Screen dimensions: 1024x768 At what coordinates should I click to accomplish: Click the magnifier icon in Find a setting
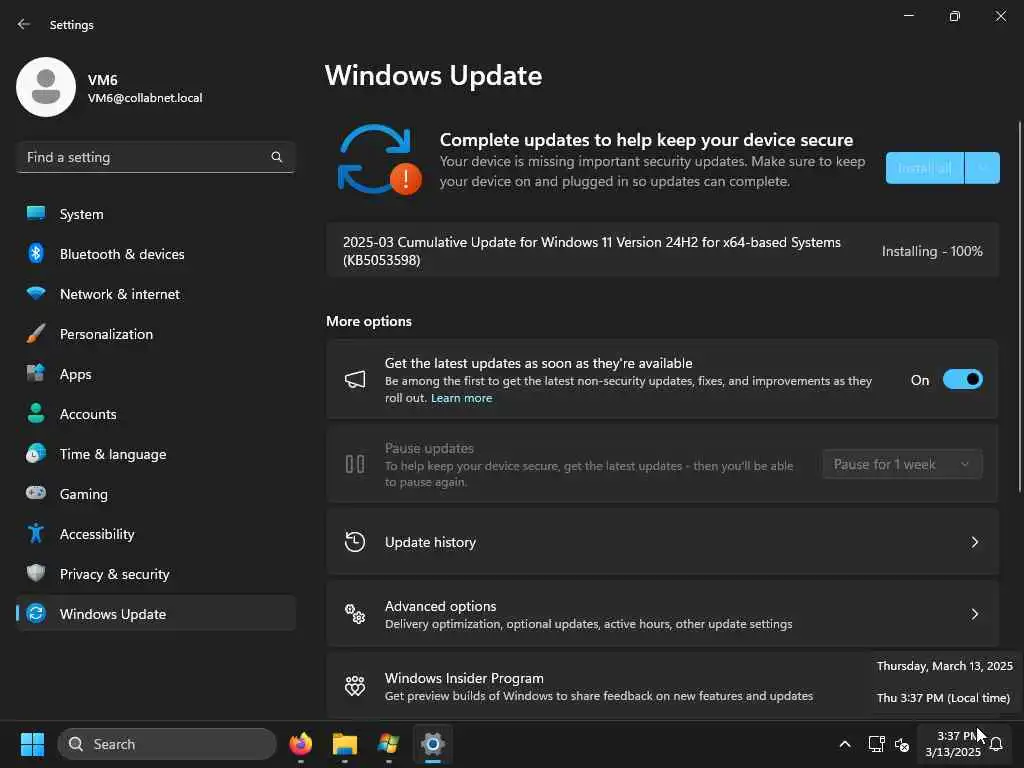pyautogui.click(x=277, y=157)
